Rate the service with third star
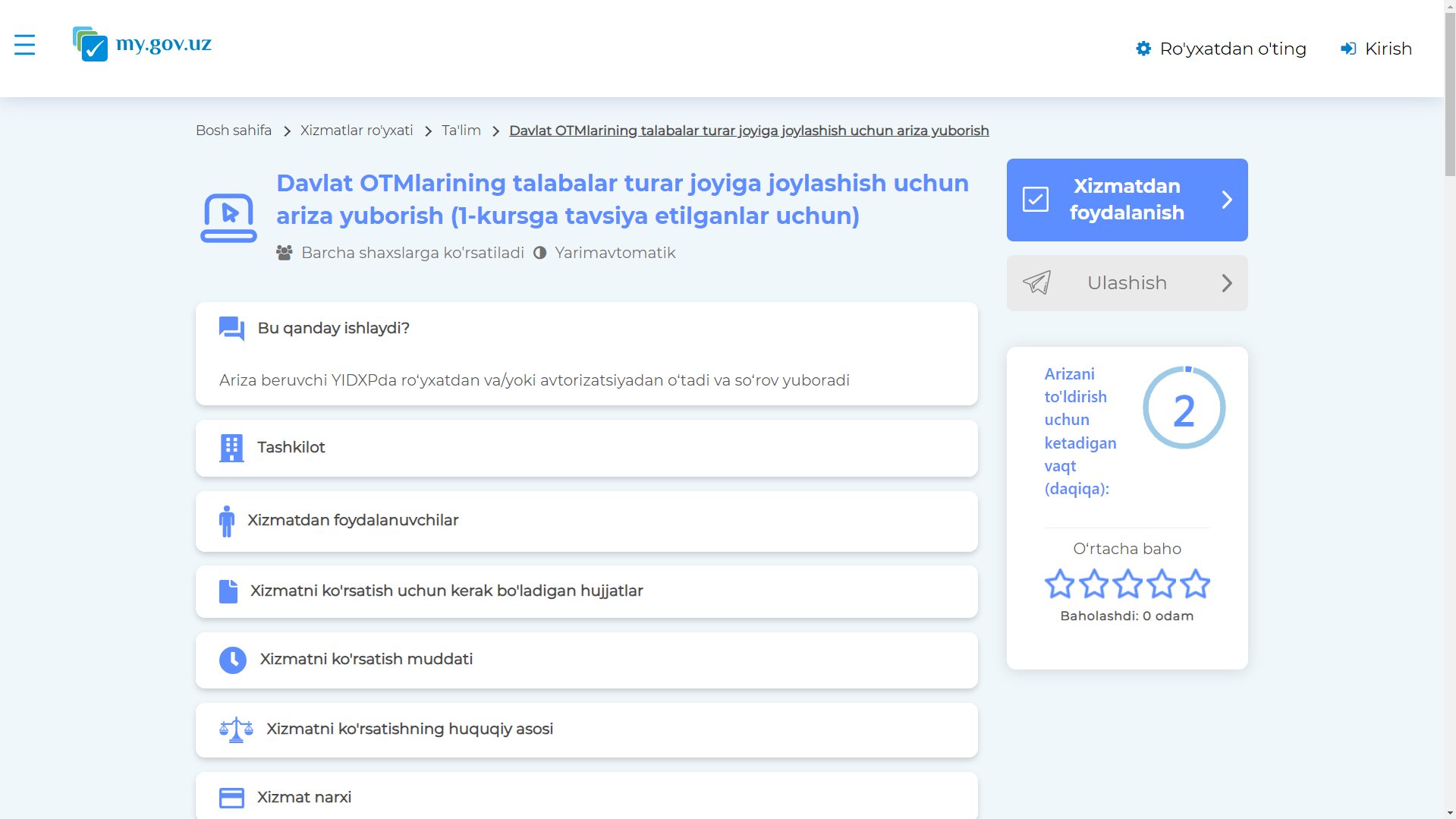This screenshot has width=1456, height=819. click(1127, 584)
